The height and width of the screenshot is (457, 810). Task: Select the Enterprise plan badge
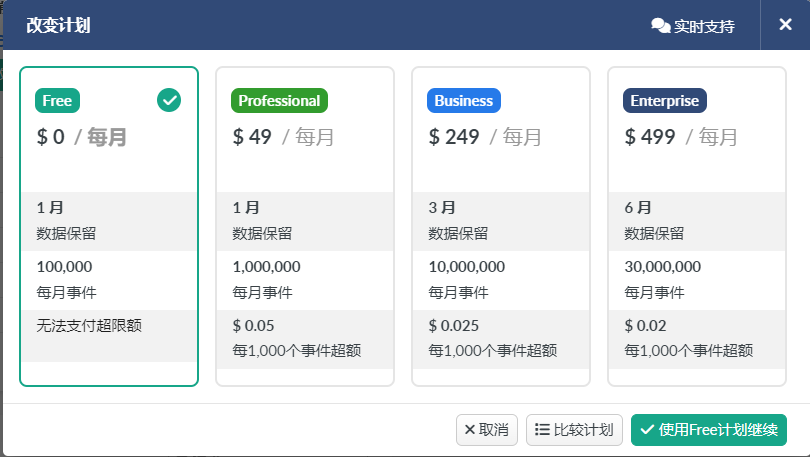pos(665,101)
